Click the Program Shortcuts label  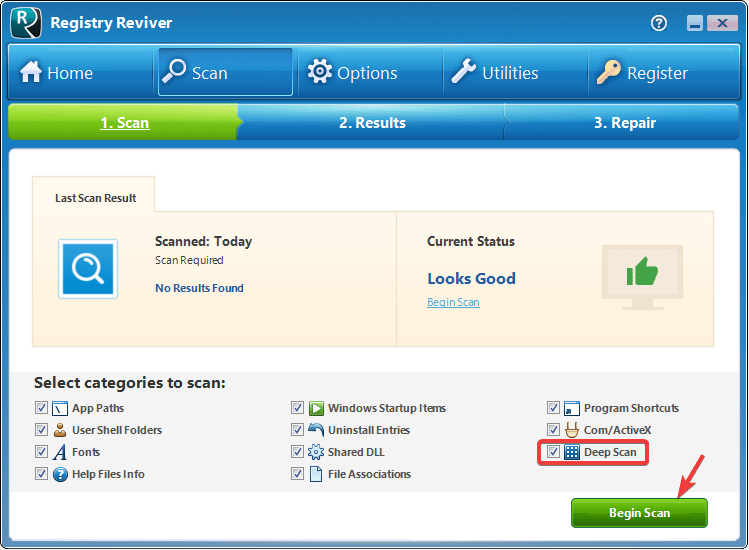[631, 408]
